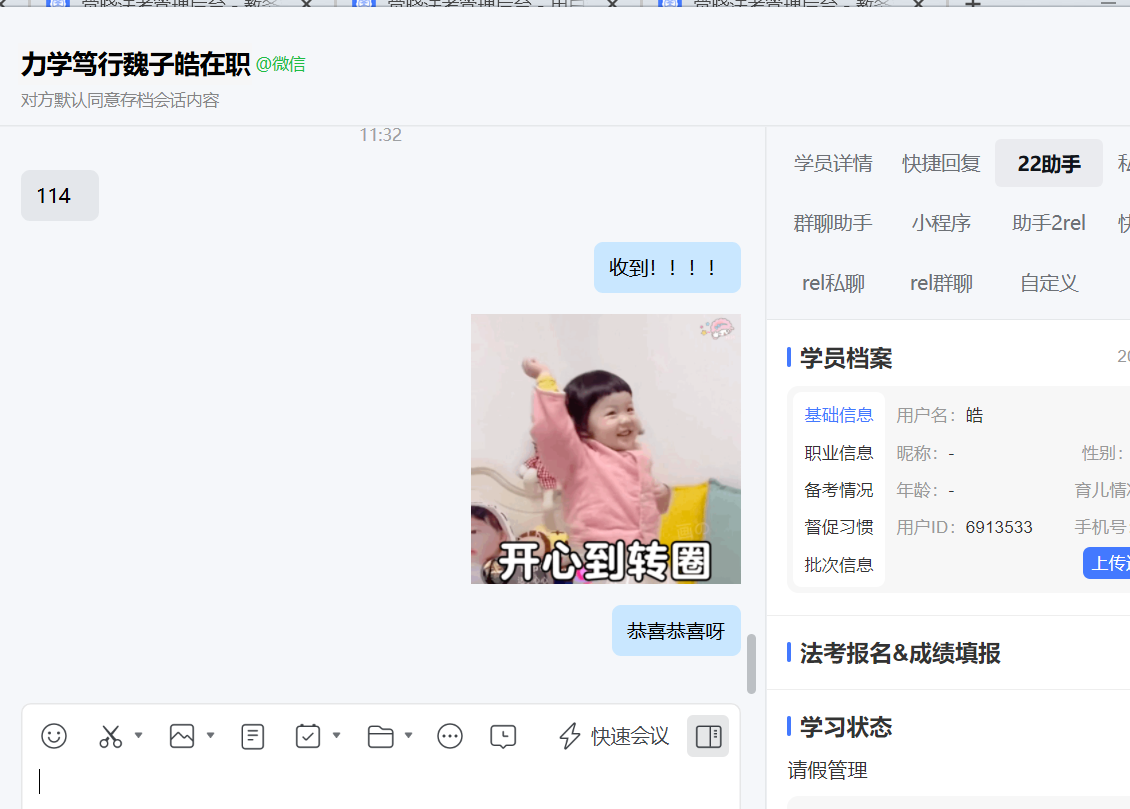Toggle the sidebar panel icon

coord(708,736)
